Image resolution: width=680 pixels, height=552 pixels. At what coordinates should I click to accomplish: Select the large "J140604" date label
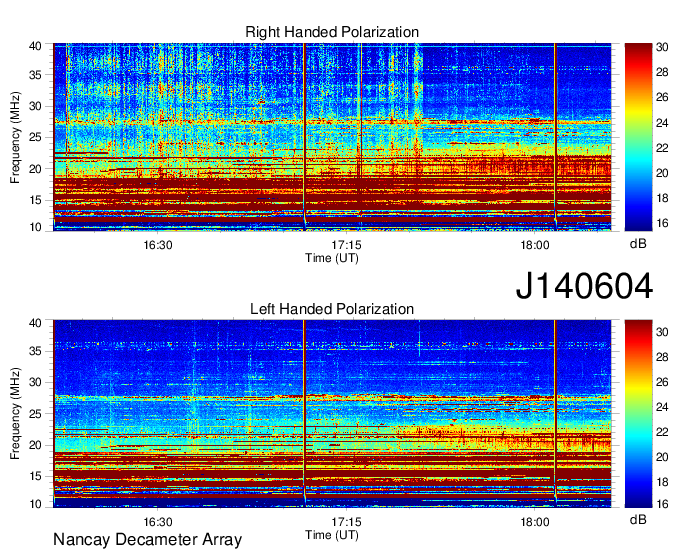pyautogui.click(x=584, y=286)
